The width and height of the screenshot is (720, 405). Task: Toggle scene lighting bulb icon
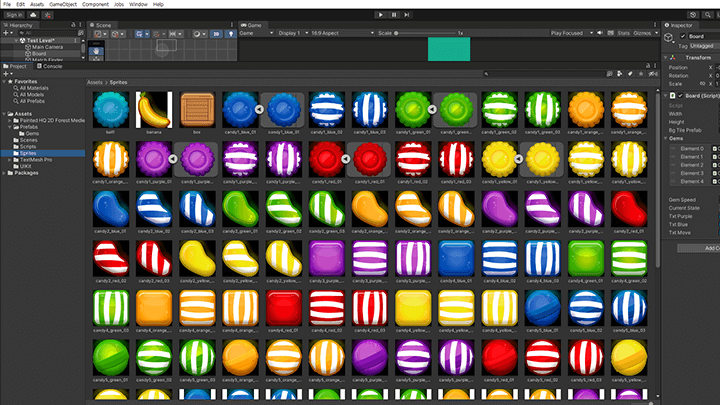231,34
